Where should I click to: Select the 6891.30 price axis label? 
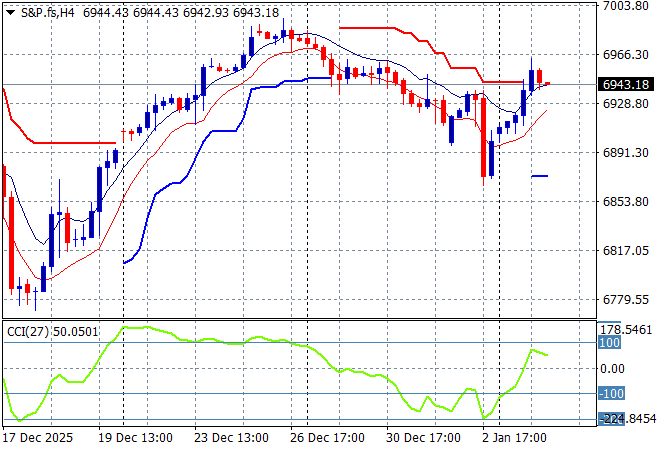[626, 152]
